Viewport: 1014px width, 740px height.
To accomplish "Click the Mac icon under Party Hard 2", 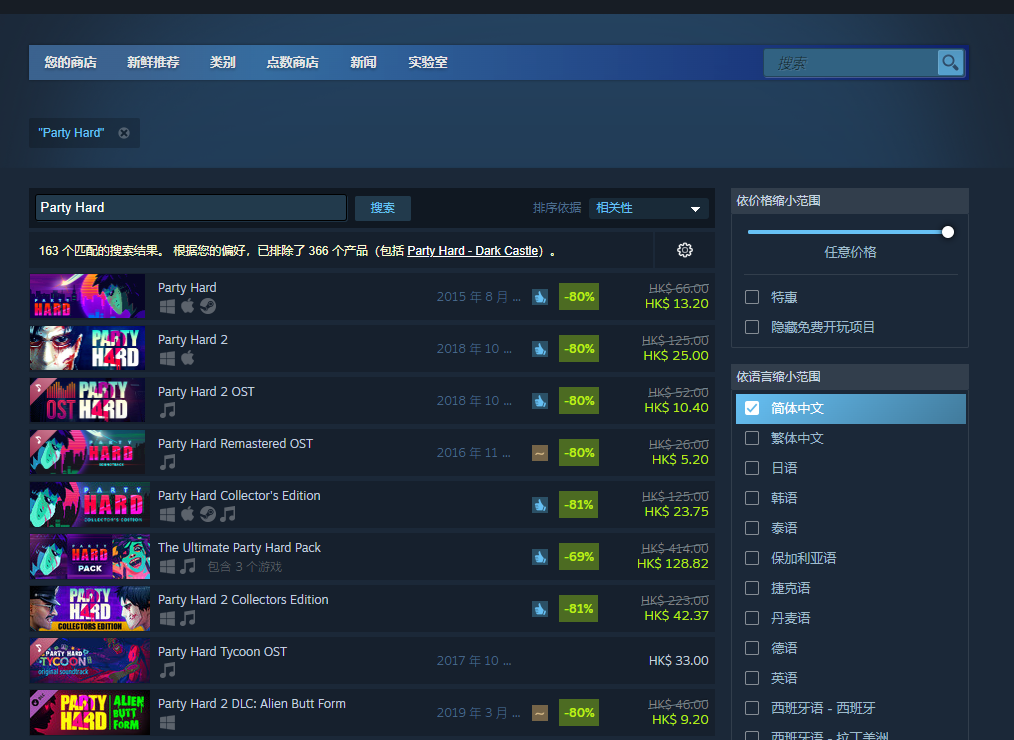I will coord(188,358).
